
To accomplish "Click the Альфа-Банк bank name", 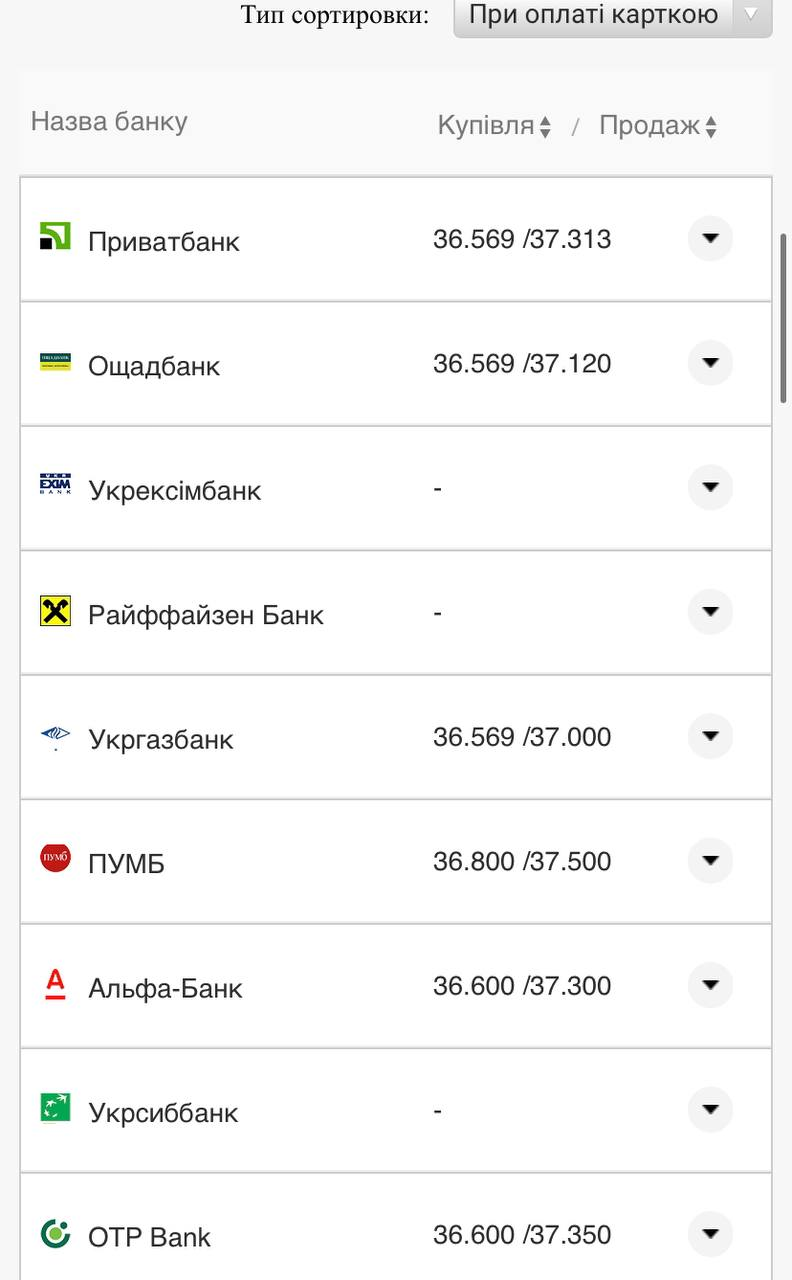I will (165, 988).
